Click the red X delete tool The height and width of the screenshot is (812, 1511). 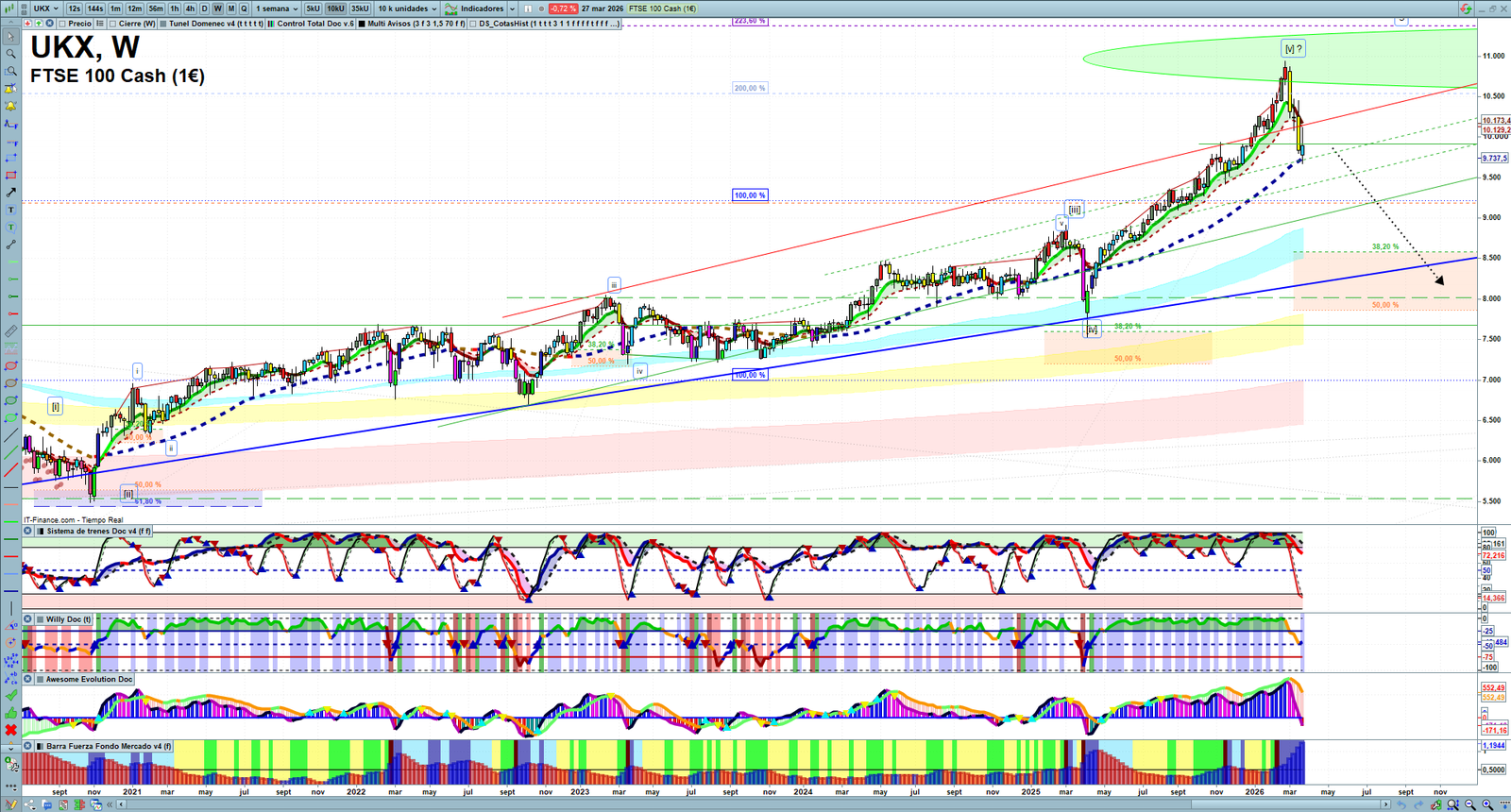click(x=11, y=730)
